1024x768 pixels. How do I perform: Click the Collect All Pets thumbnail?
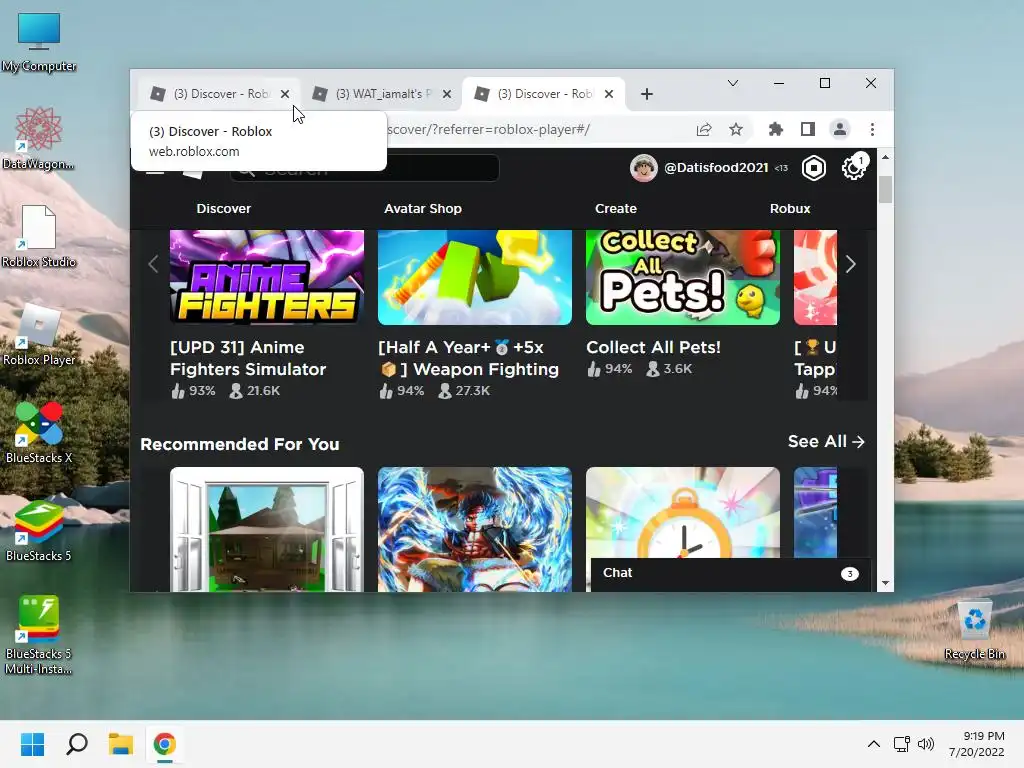pos(682,277)
